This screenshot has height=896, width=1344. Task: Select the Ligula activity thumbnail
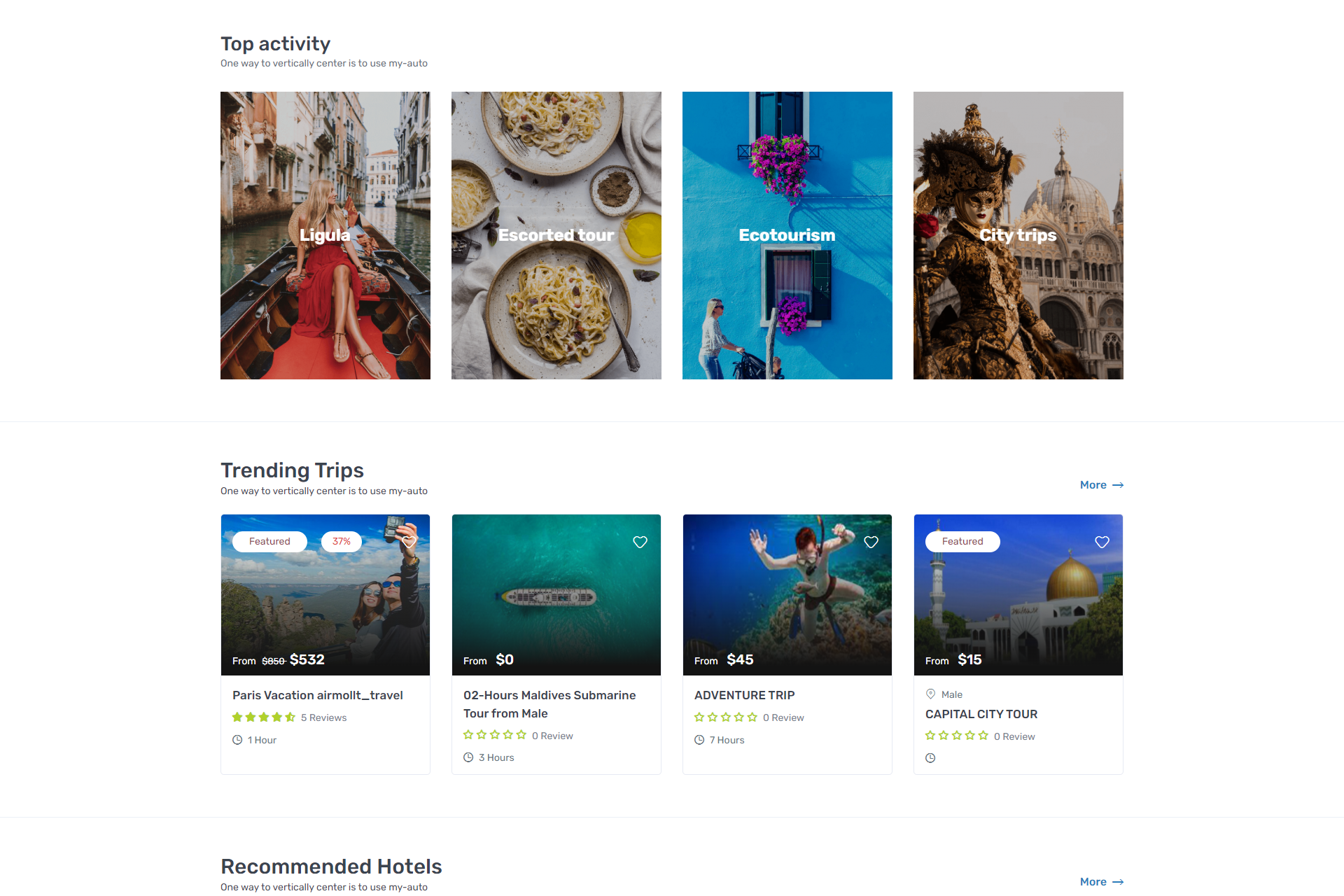point(325,235)
